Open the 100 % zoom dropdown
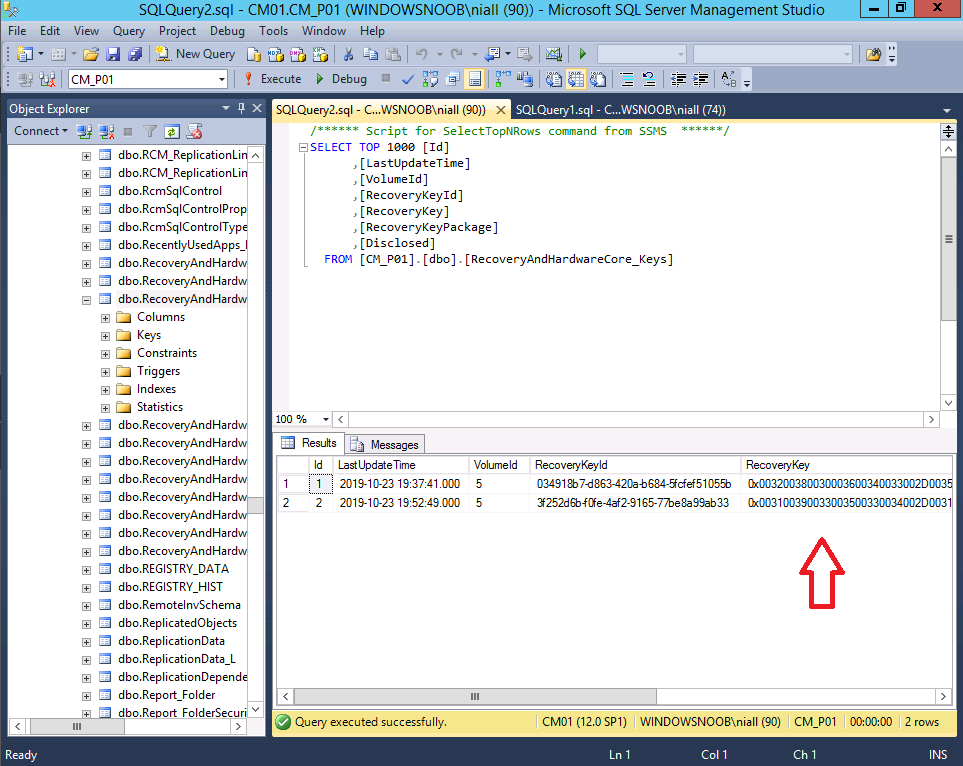This screenshot has height=766, width=963. pyautogui.click(x=326, y=419)
